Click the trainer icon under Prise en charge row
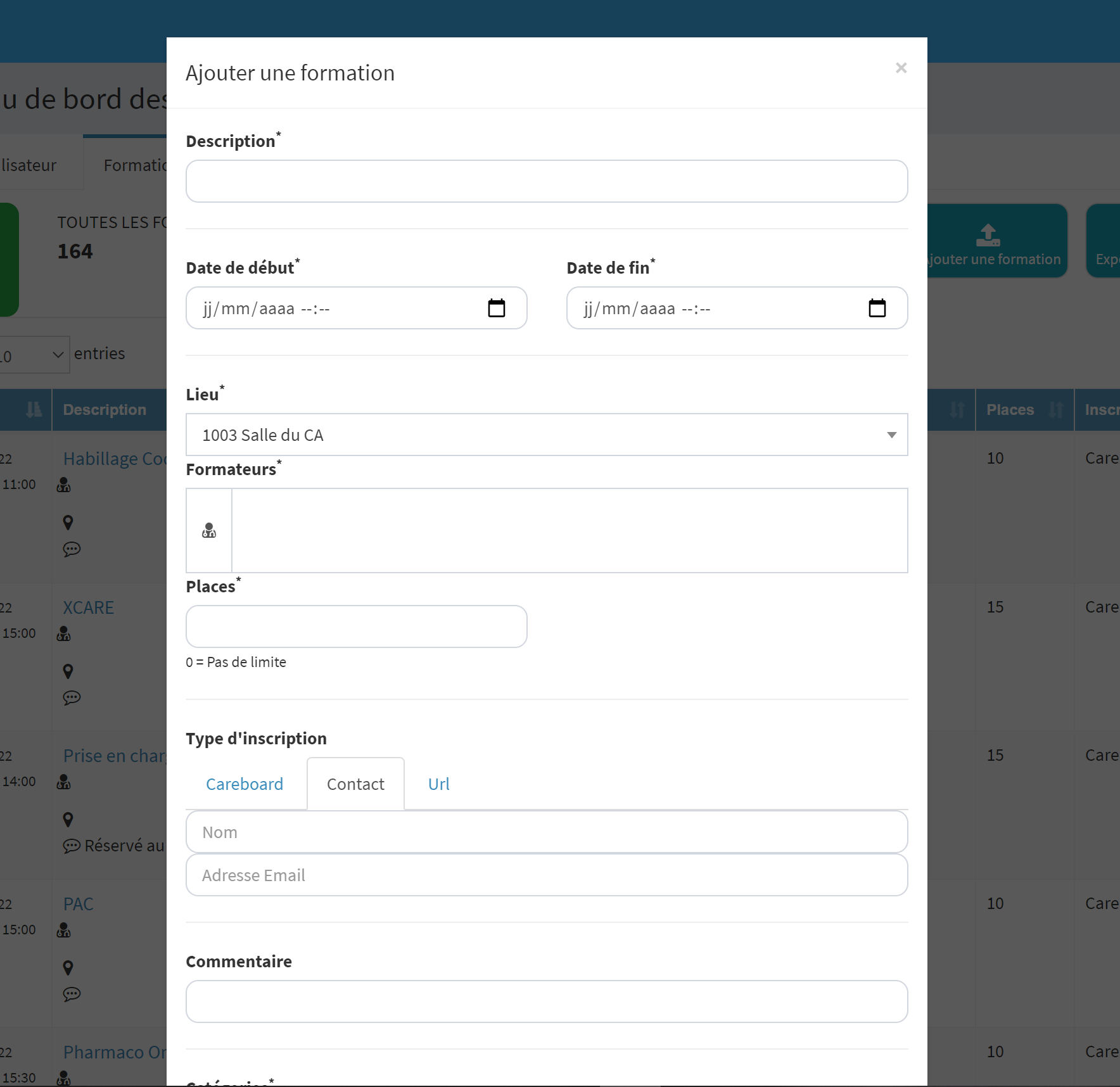Image resolution: width=1120 pixels, height=1087 pixels. pos(64,782)
